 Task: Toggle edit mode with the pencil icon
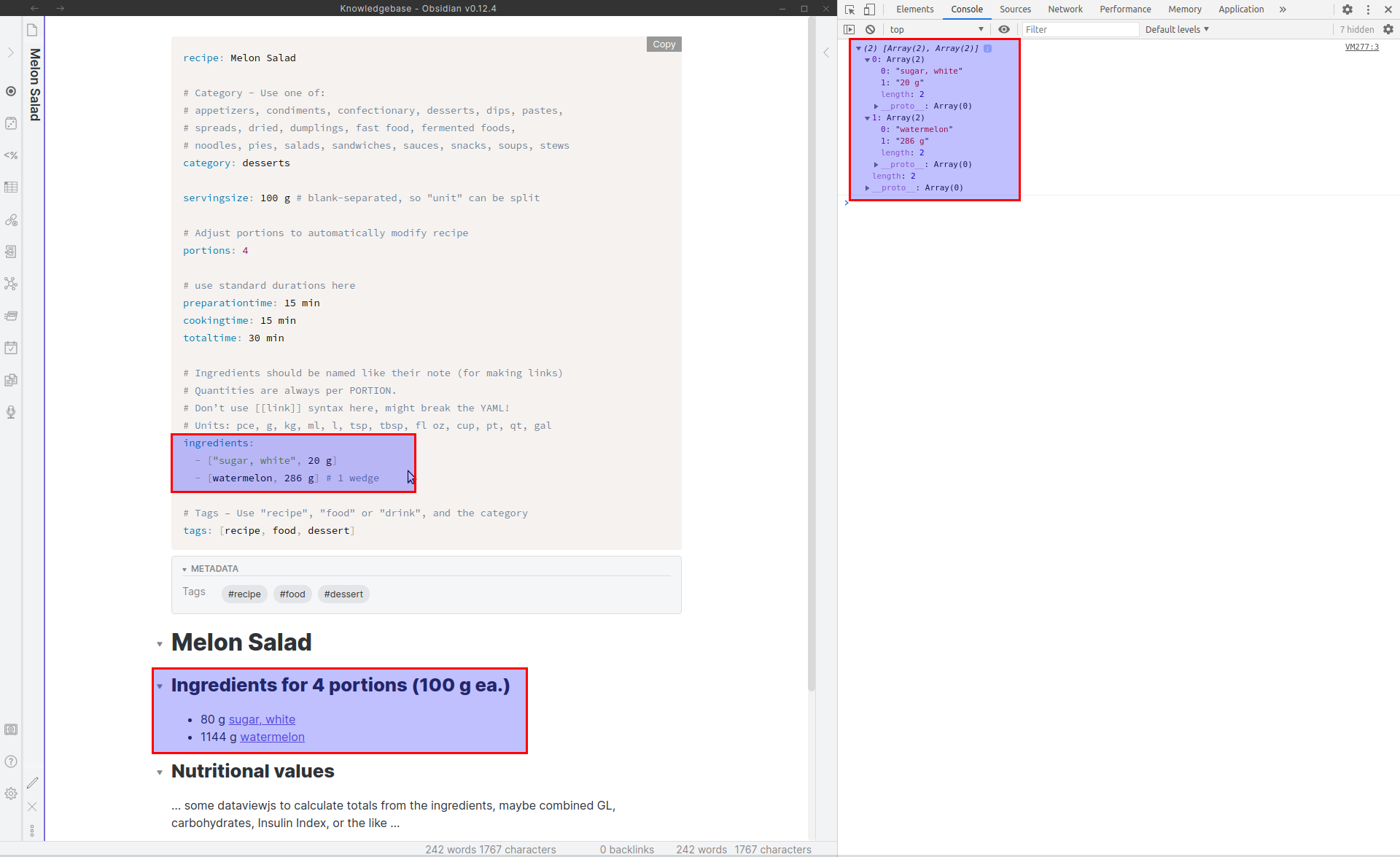pyautogui.click(x=32, y=783)
